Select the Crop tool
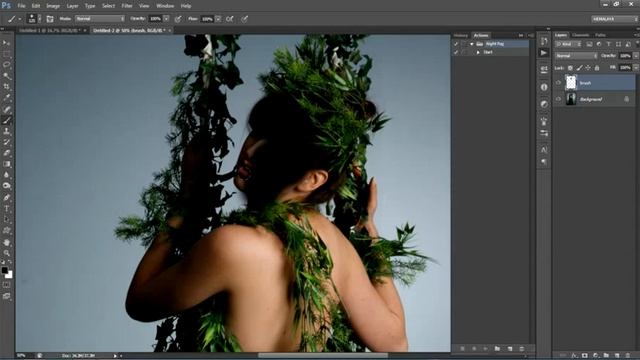Viewport: 640px width, 360px height. (x=7, y=87)
